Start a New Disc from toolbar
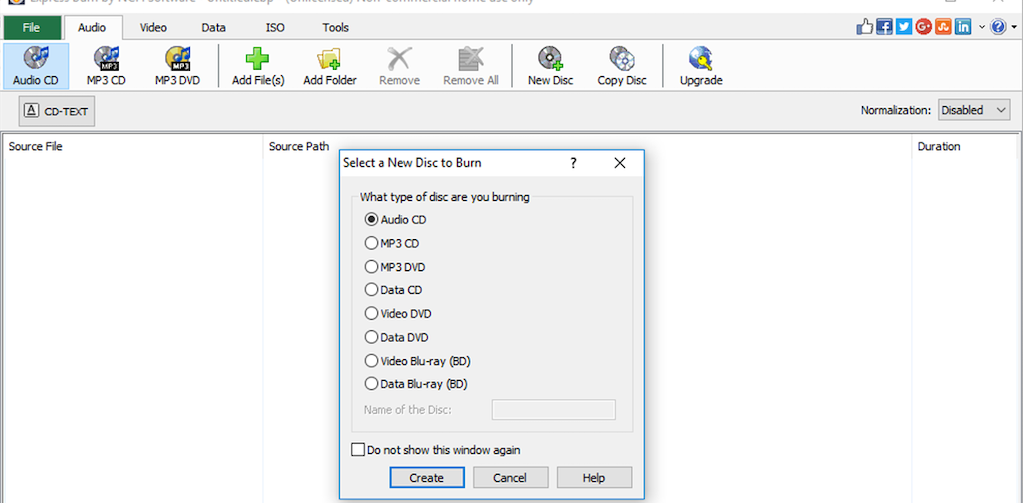This screenshot has width=1023, height=503. (x=550, y=66)
